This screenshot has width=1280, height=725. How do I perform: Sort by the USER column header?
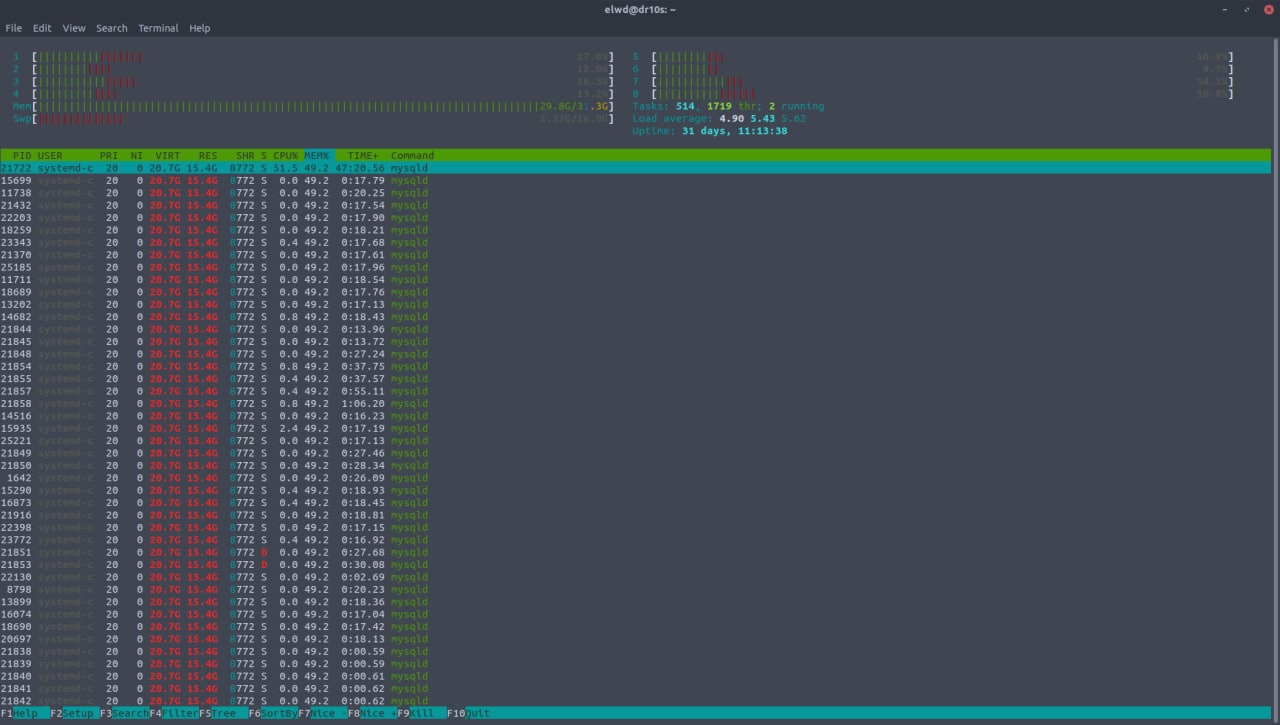(50, 155)
